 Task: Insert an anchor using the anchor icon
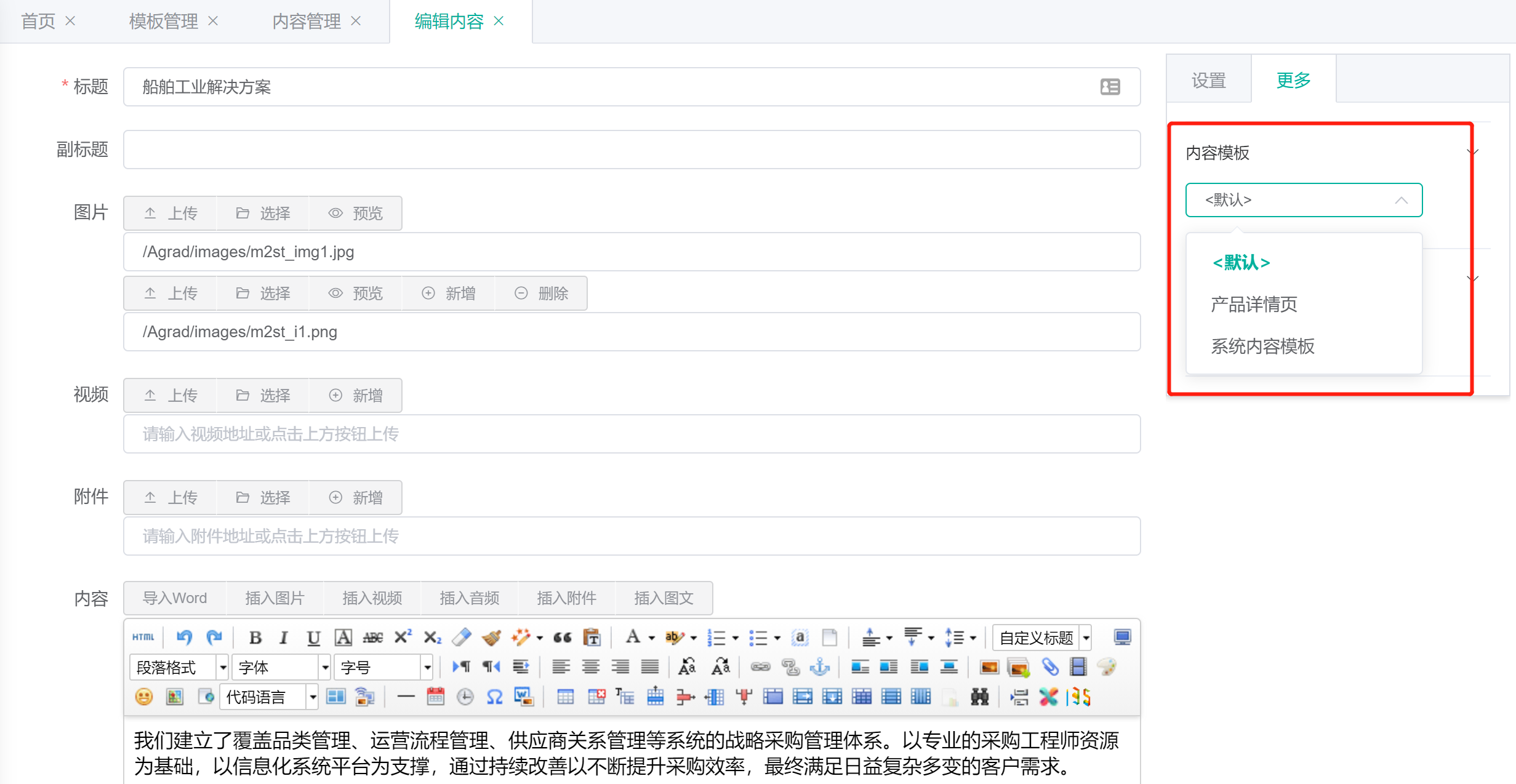click(x=819, y=667)
